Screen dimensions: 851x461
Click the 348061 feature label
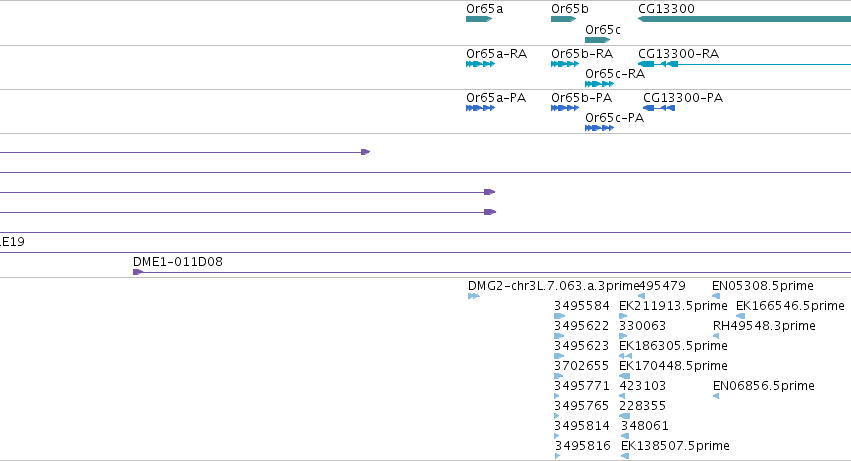pos(645,426)
